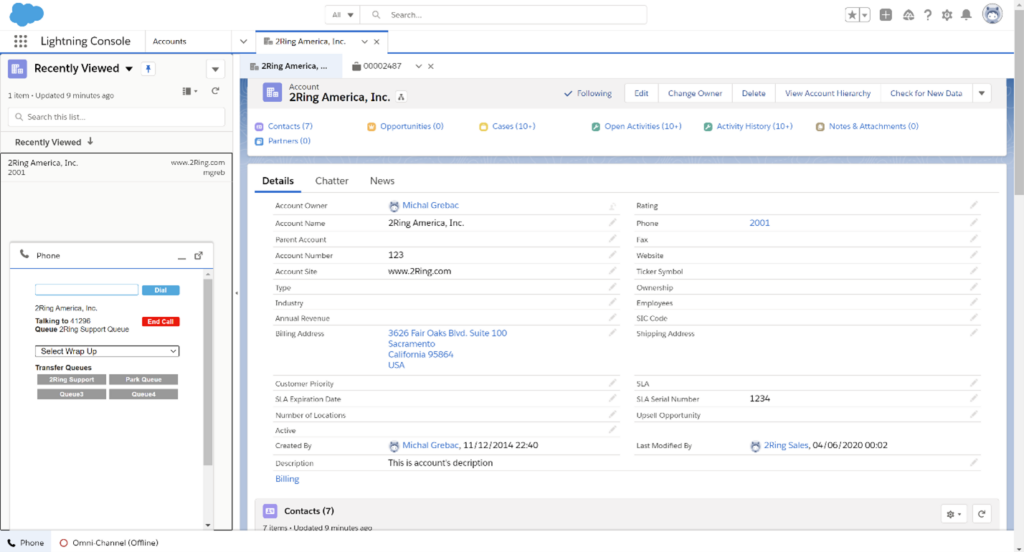Switch to the Chatter tab
Viewport: 1024px width, 552px height.
[332, 181]
